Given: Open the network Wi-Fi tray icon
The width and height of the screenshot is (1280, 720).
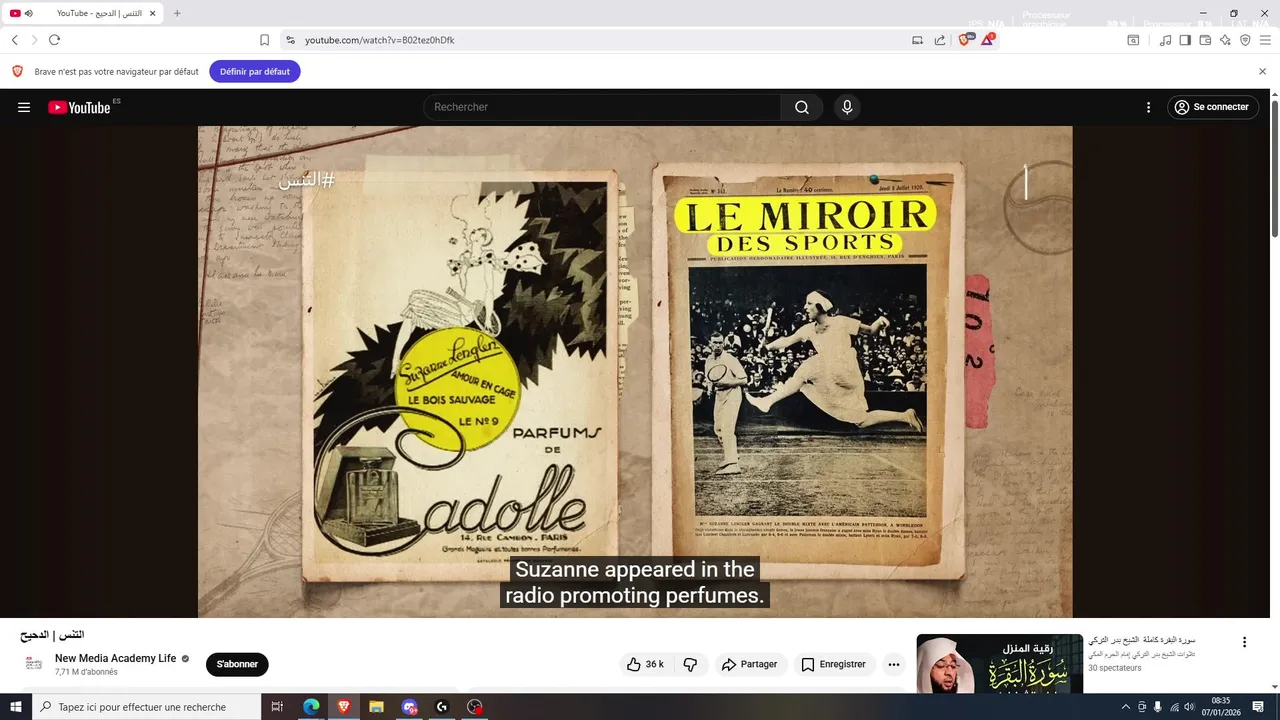Looking at the screenshot, I should click(1175, 707).
